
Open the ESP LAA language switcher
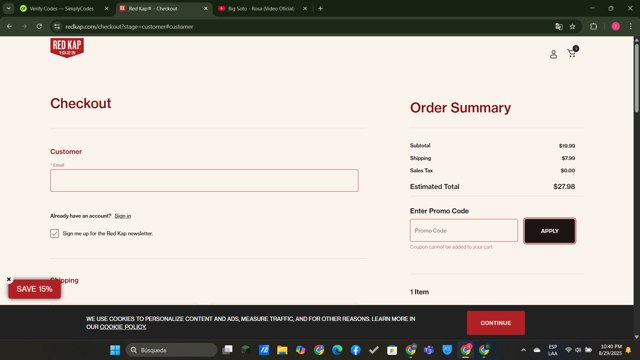(x=553, y=350)
